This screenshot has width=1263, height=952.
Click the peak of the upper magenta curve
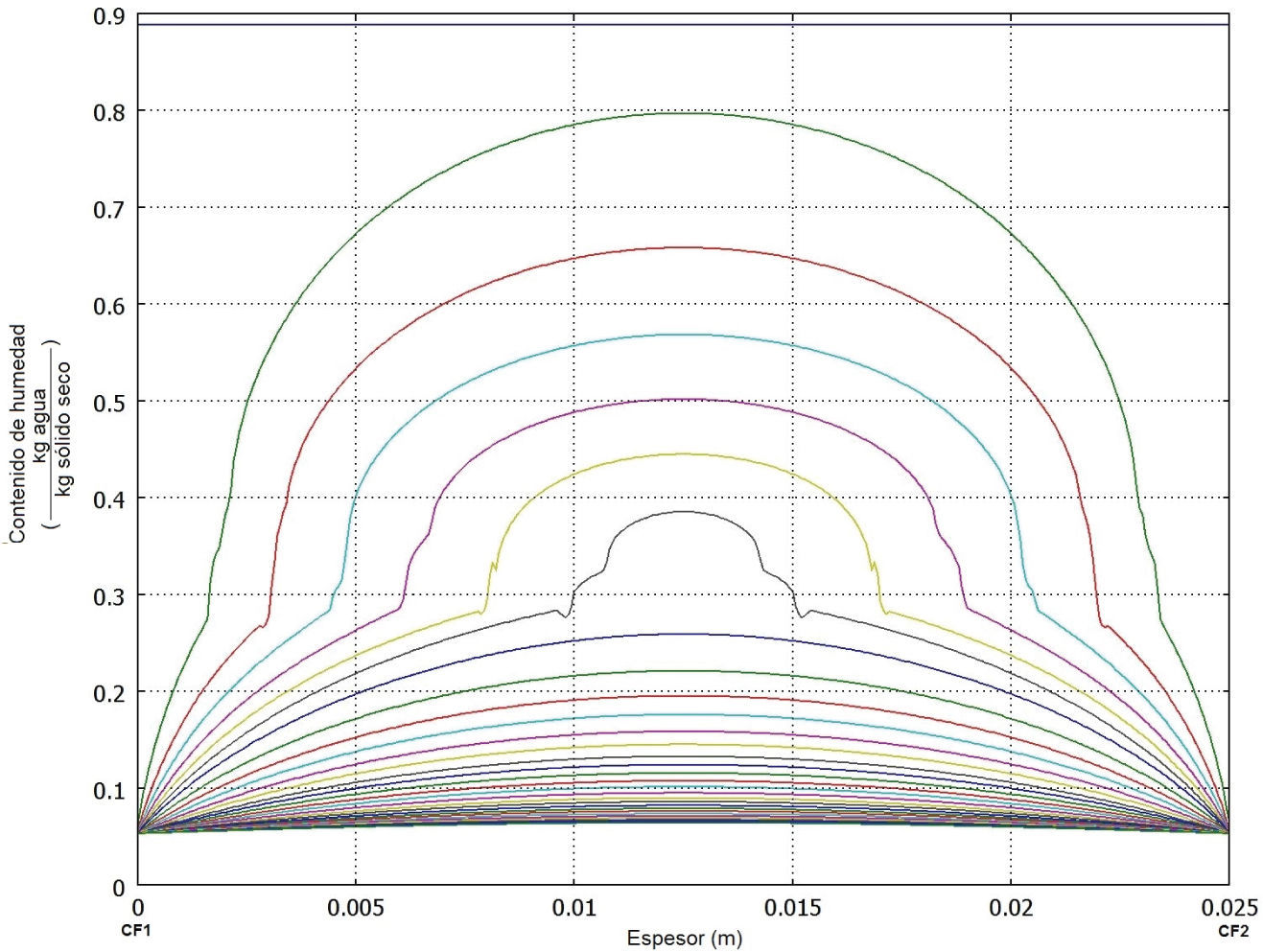click(x=684, y=399)
